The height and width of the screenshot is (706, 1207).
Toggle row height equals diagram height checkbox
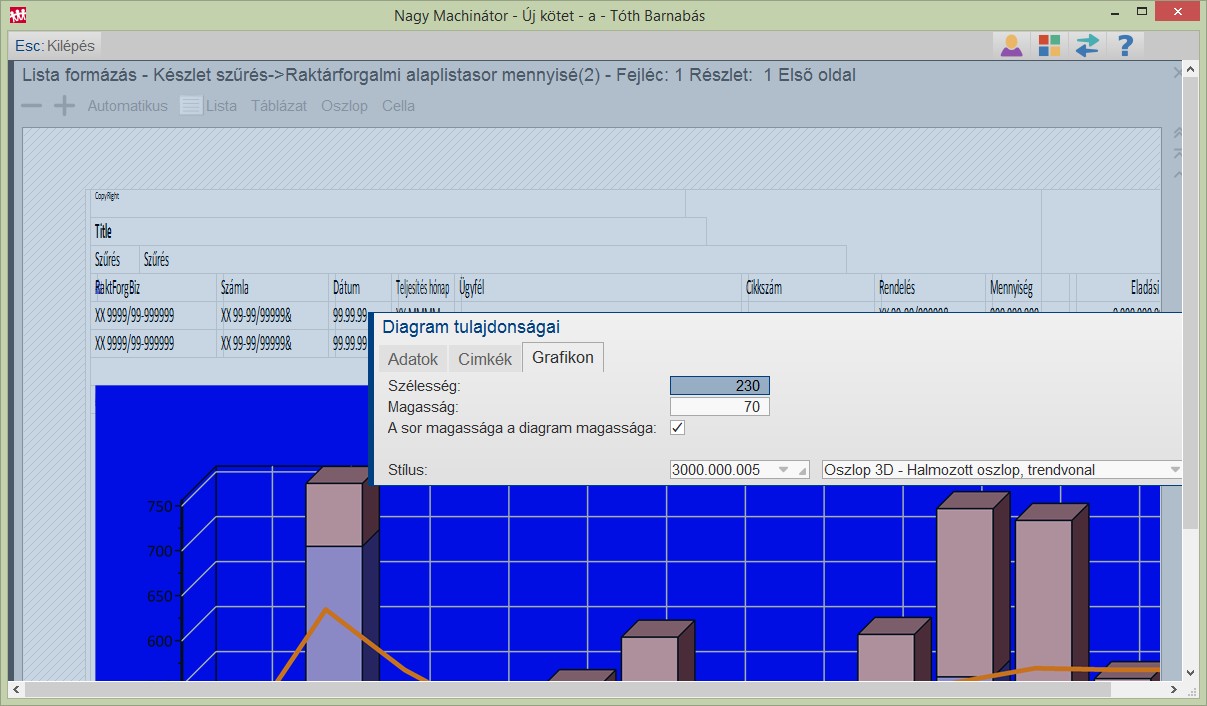tap(677, 428)
